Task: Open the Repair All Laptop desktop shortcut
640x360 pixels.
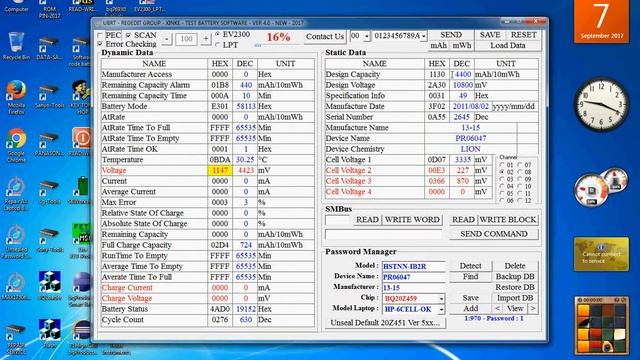Action: pos(16,193)
